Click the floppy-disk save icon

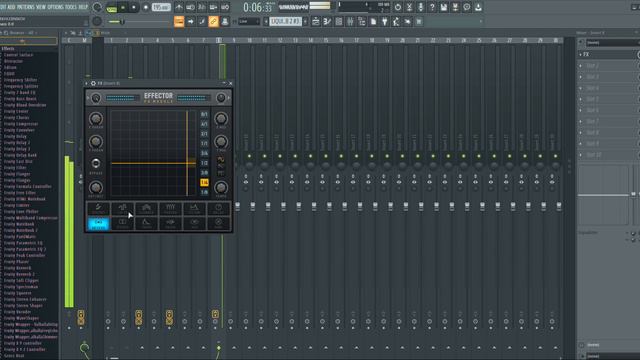pyautogui.click(x=444, y=7)
